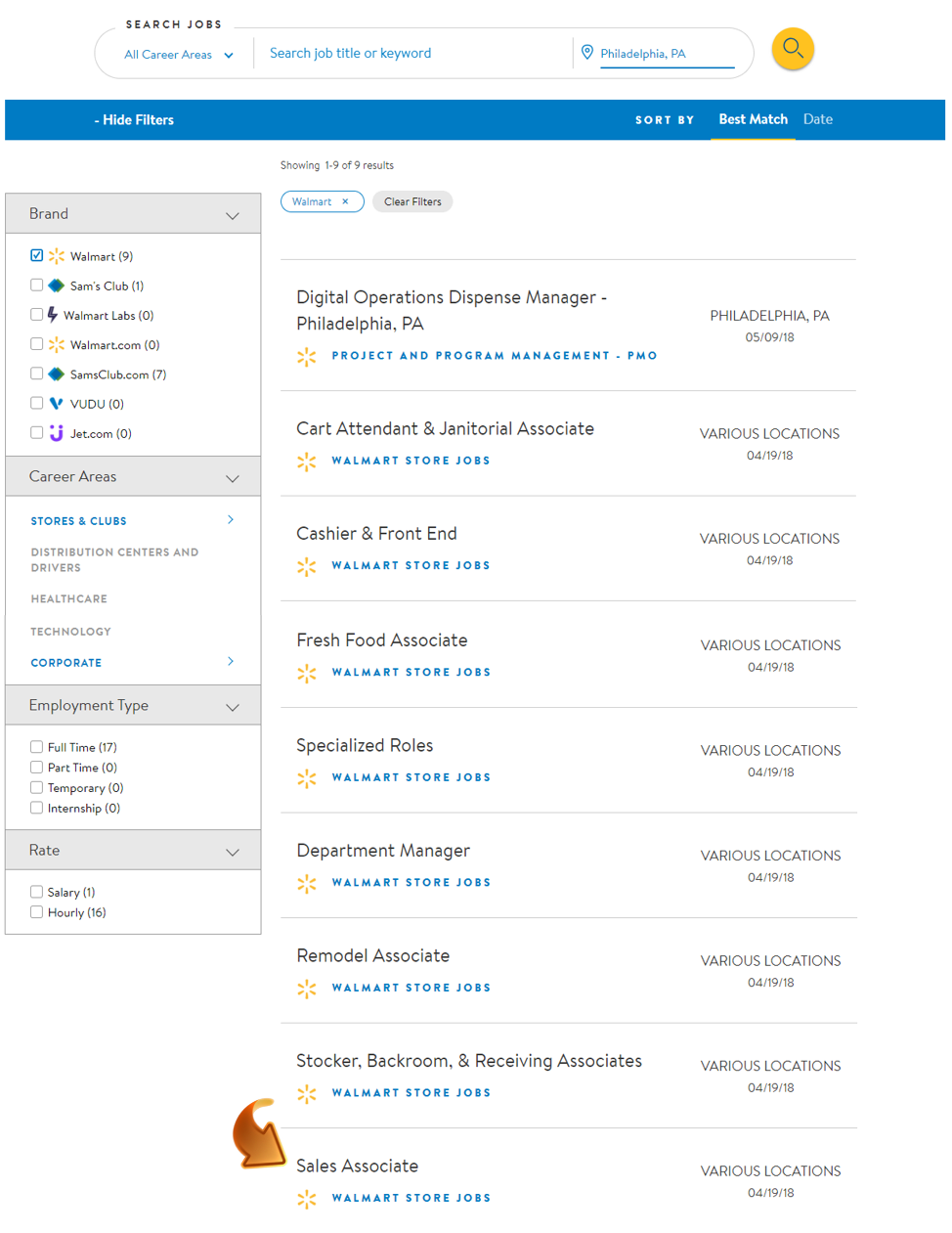This screenshot has height=1233, width=952.
Task: Sort results by Date
Action: 818,119
